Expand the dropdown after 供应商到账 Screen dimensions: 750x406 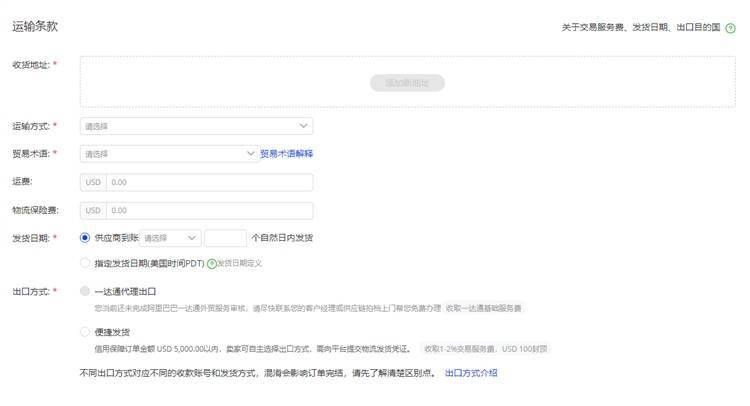(x=170, y=238)
